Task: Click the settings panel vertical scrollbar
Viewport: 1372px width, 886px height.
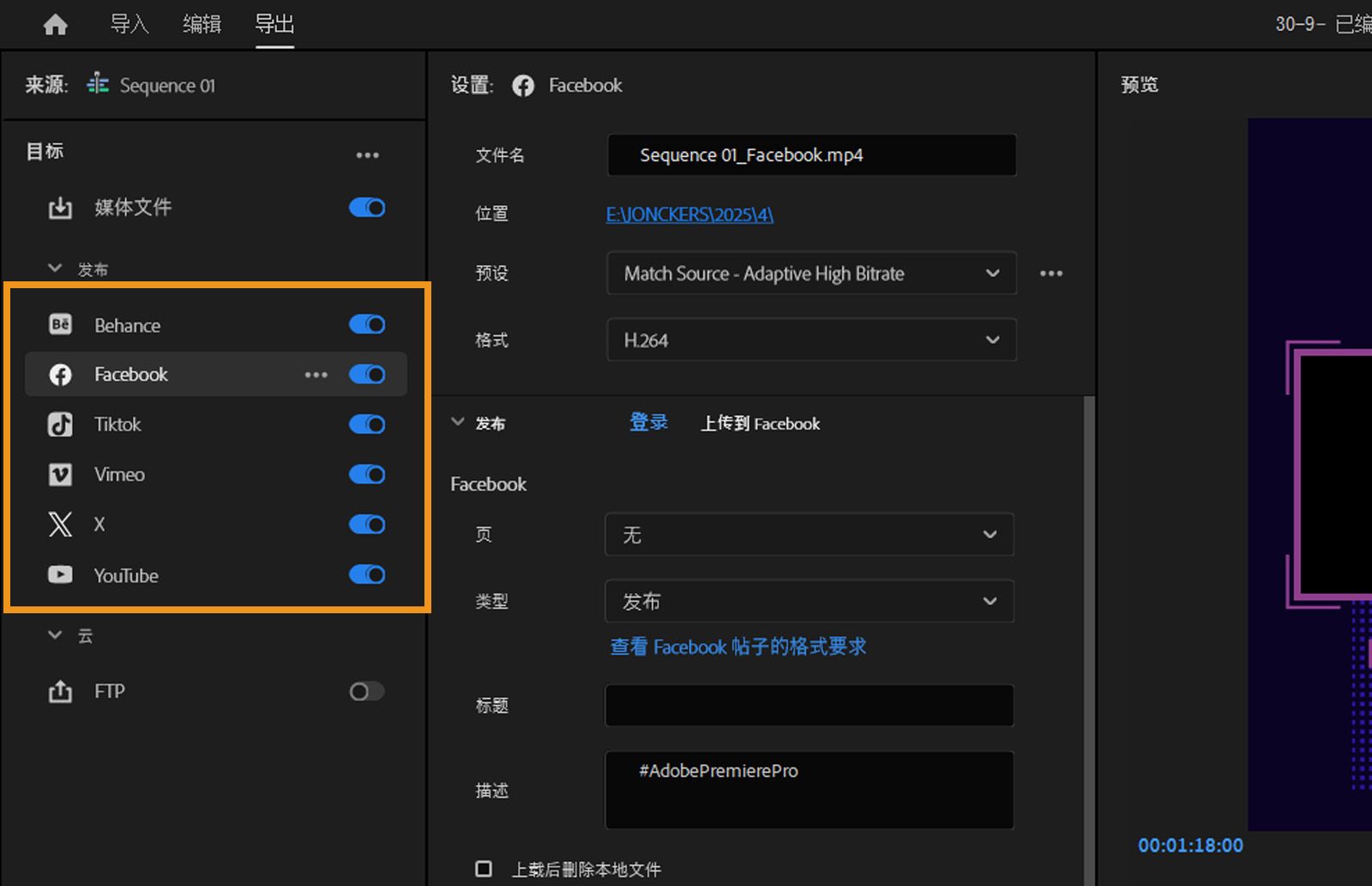Action: pos(1089,640)
